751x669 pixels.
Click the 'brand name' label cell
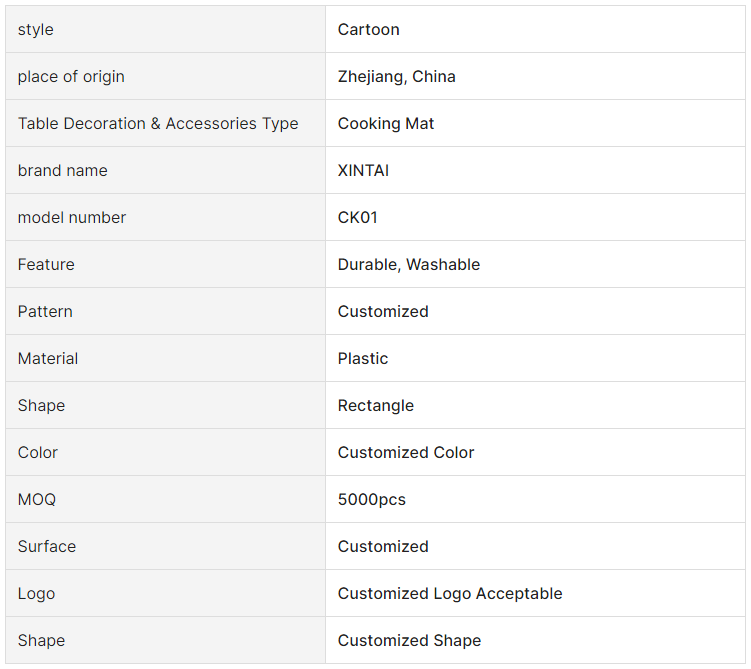(x=62, y=171)
